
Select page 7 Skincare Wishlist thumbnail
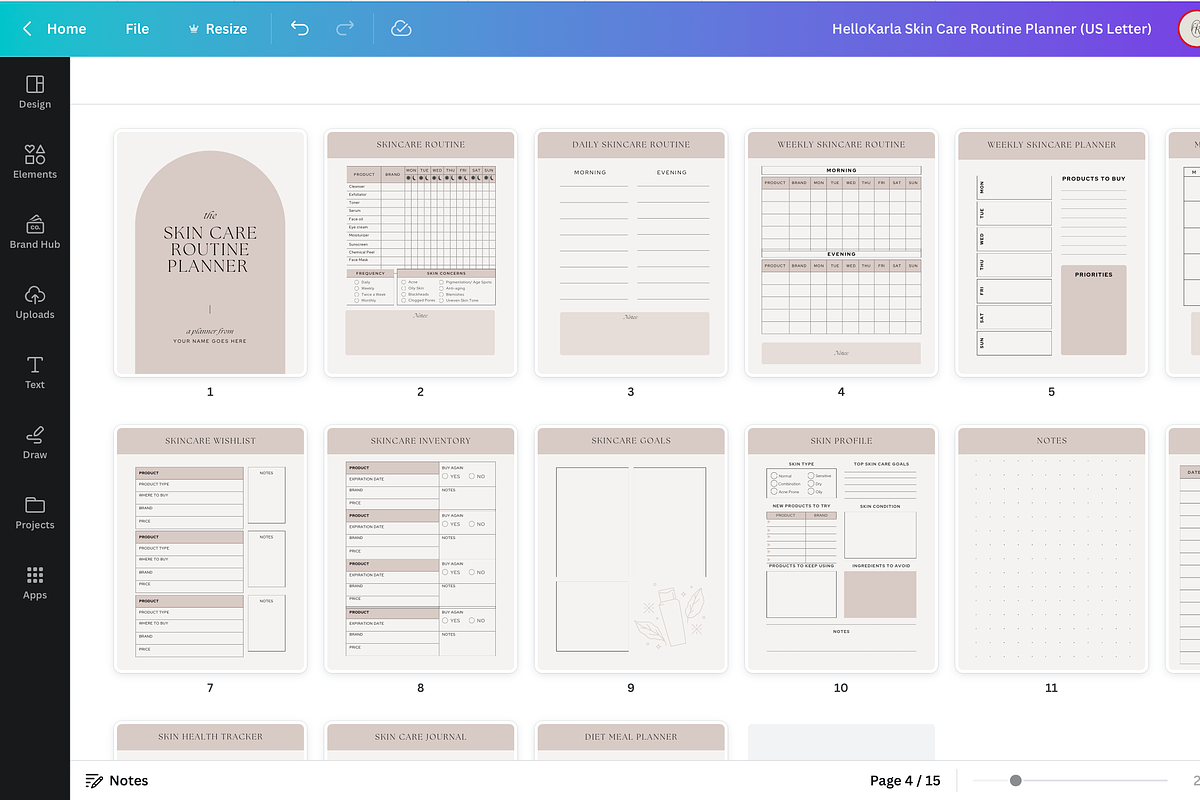[x=210, y=549]
